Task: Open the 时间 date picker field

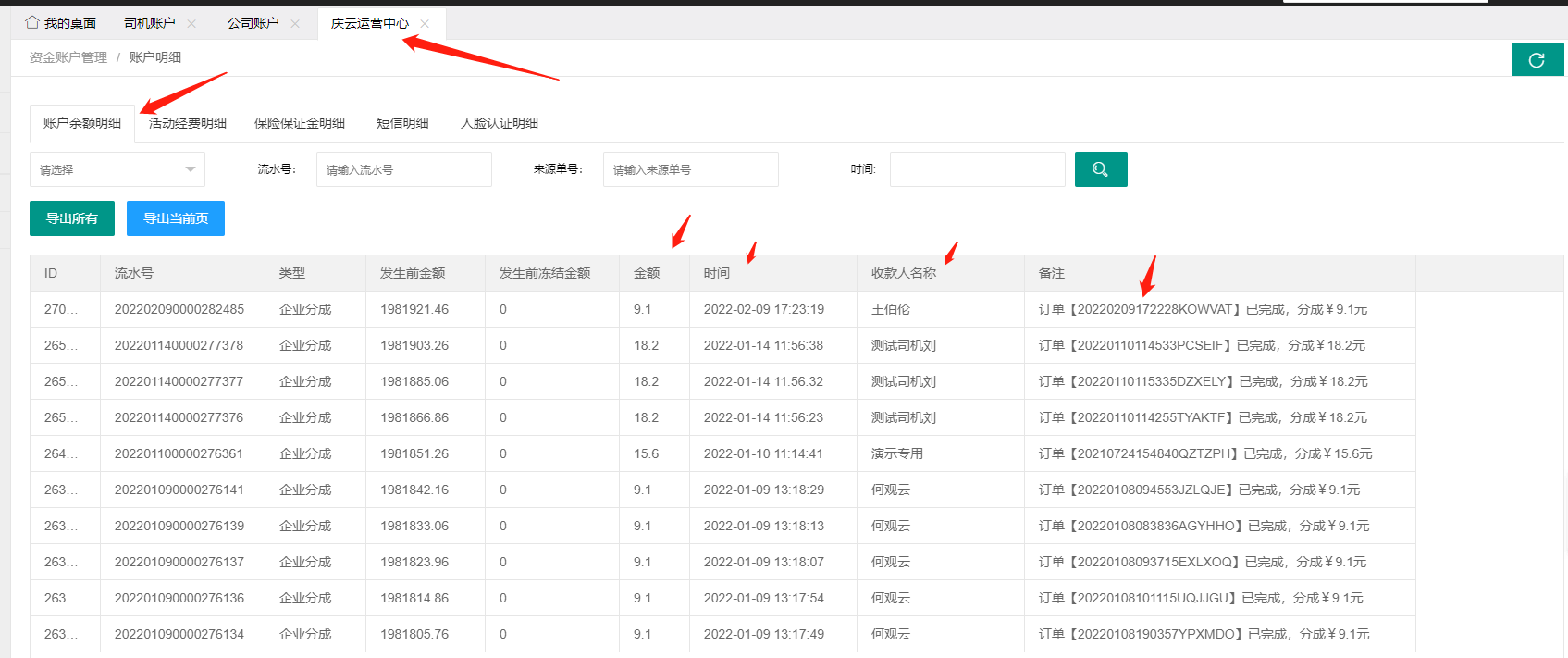Action: pyautogui.click(x=977, y=169)
